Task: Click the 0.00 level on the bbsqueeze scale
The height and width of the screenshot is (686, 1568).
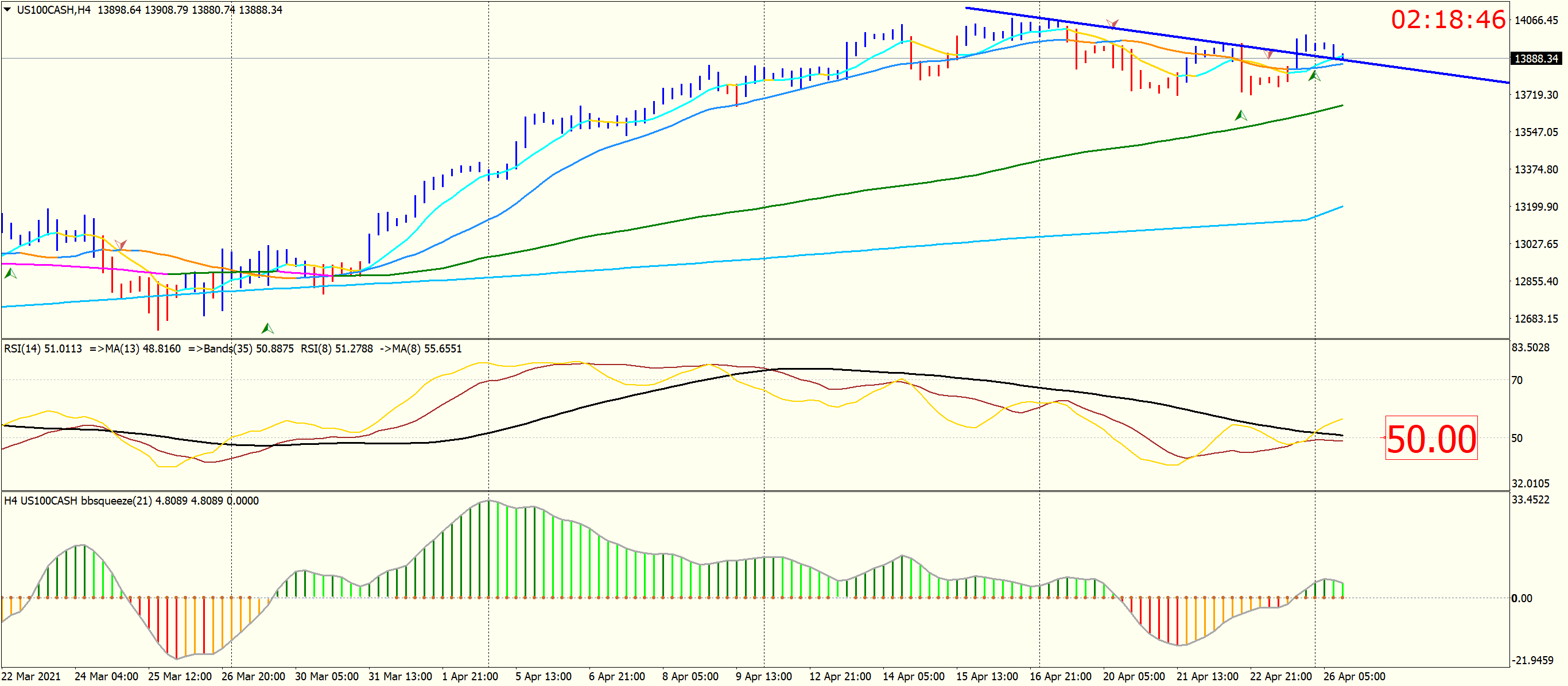Action: [x=1522, y=598]
